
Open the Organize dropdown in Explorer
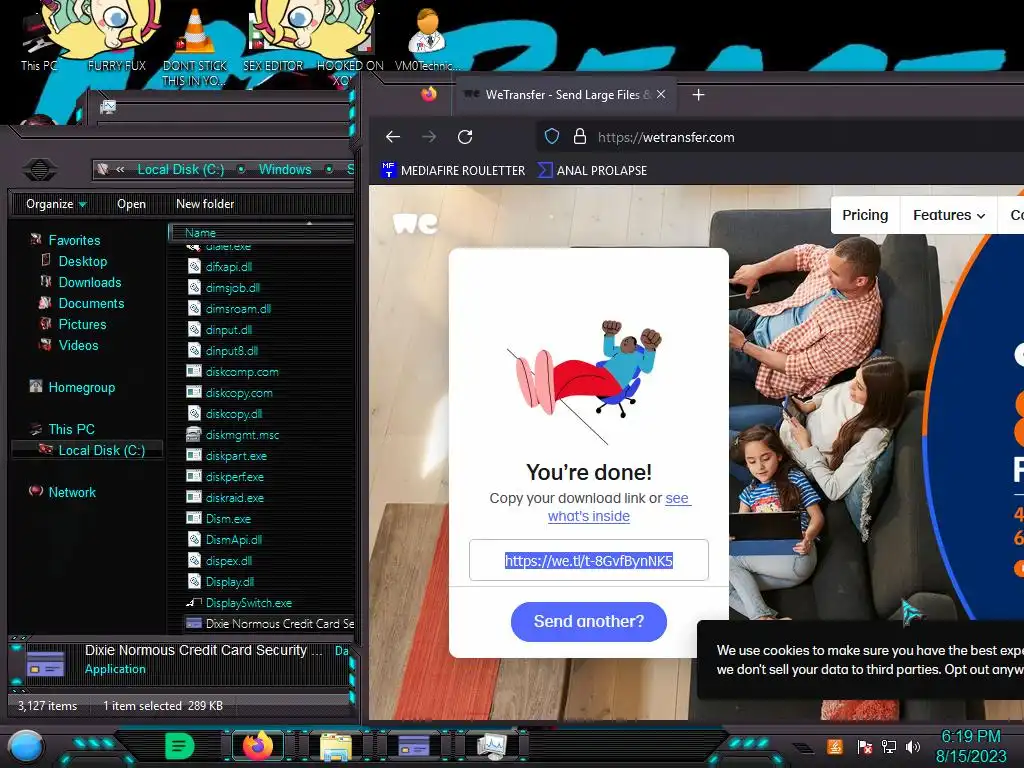pyautogui.click(x=56, y=204)
